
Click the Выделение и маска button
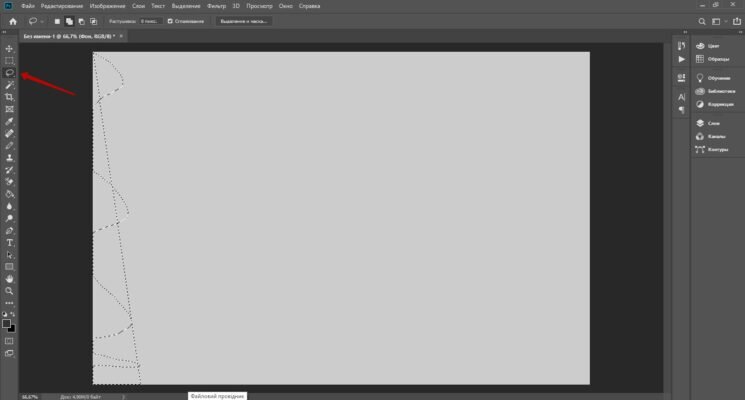tap(244, 21)
